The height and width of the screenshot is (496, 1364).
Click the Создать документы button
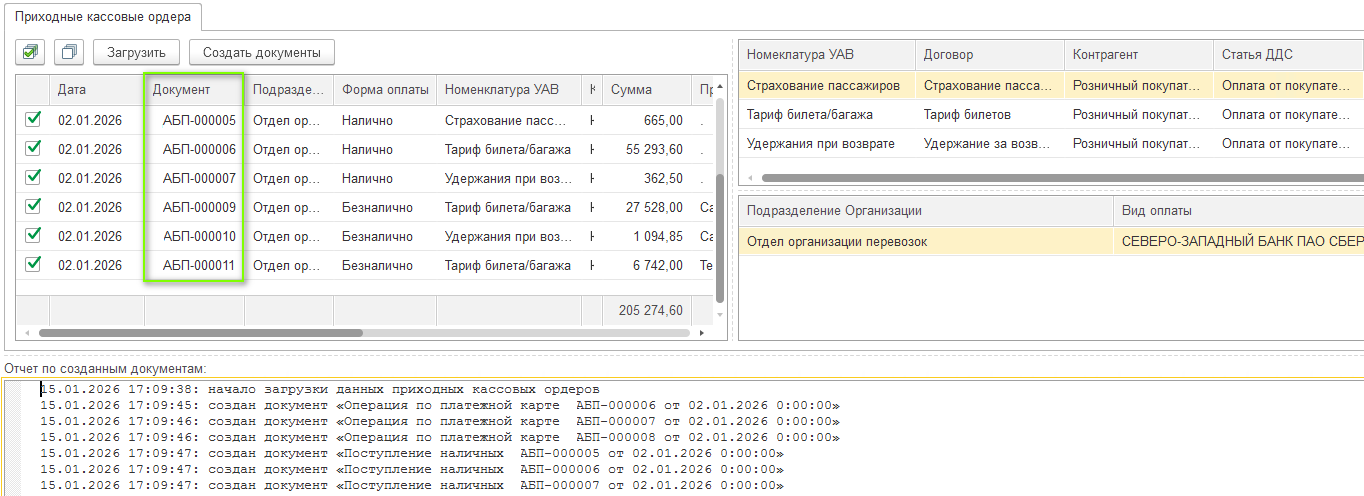point(261,52)
